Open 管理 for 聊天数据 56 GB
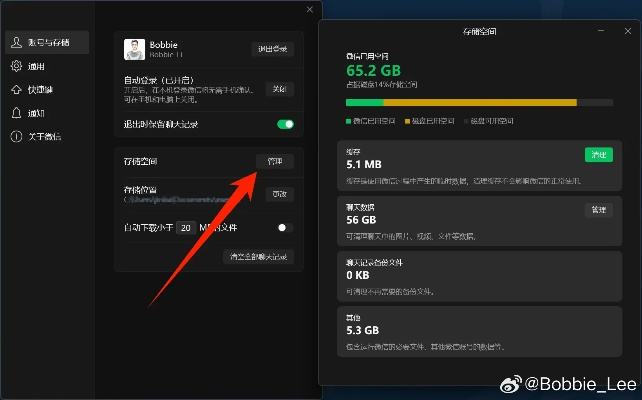642x400 pixels. 598,210
